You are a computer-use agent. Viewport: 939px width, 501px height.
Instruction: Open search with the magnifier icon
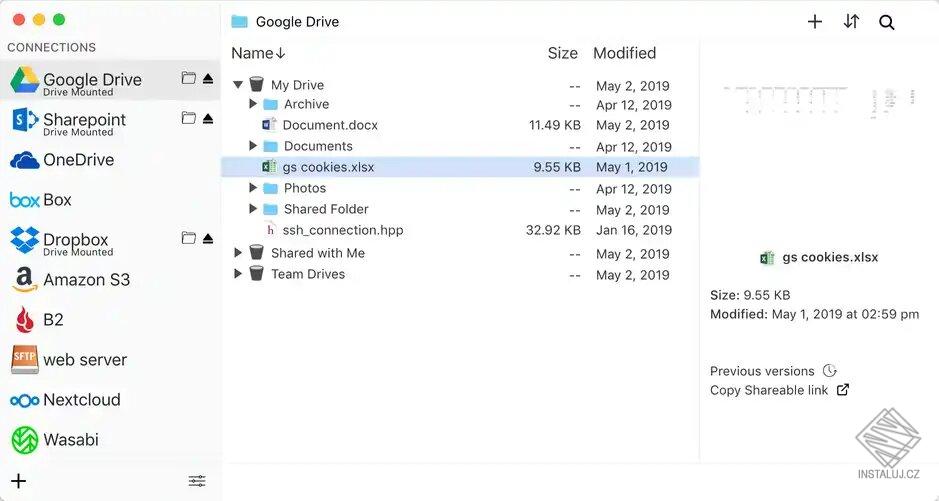pyautogui.click(x=887, y=22)
